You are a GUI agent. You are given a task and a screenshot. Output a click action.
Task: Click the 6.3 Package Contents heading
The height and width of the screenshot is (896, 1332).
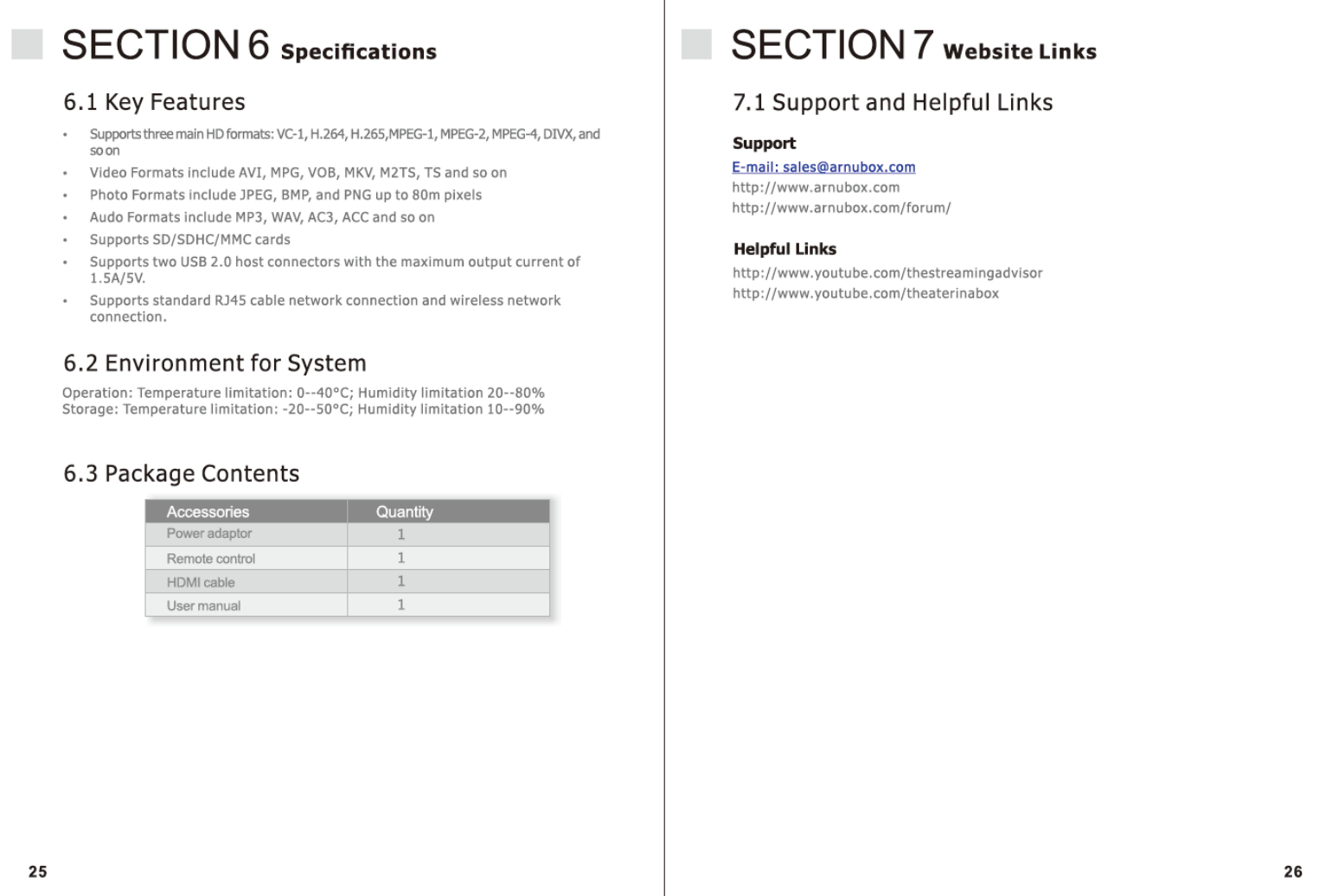tap(181, 474)
